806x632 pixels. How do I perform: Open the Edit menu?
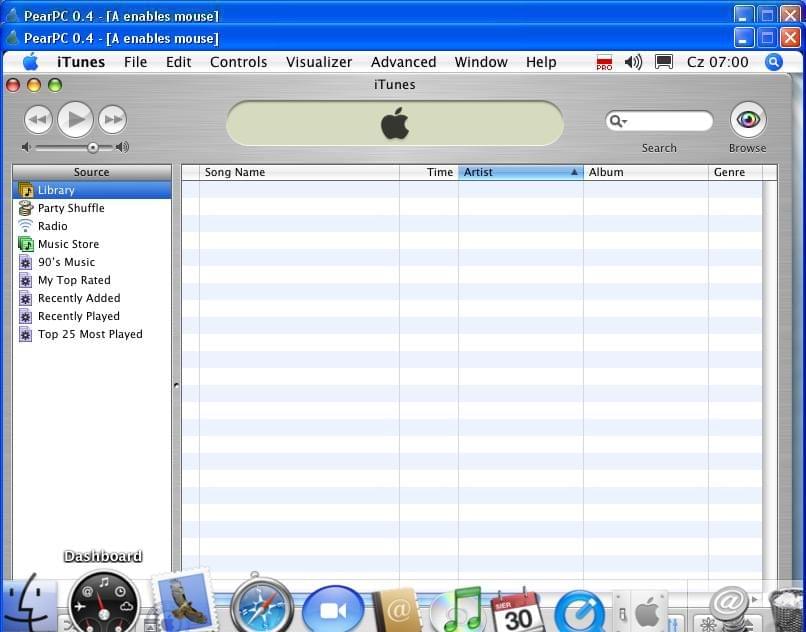(178, 62)
